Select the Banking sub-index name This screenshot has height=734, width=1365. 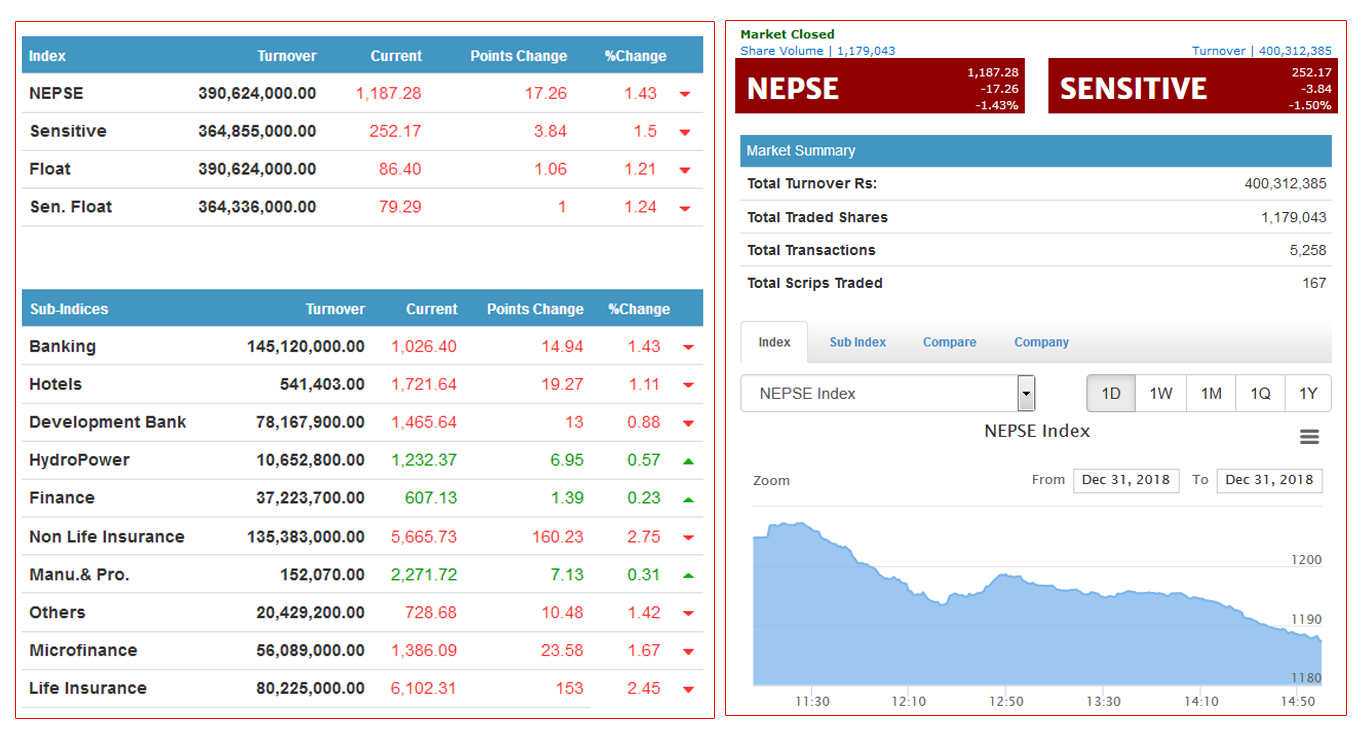[x=63, y=347]
